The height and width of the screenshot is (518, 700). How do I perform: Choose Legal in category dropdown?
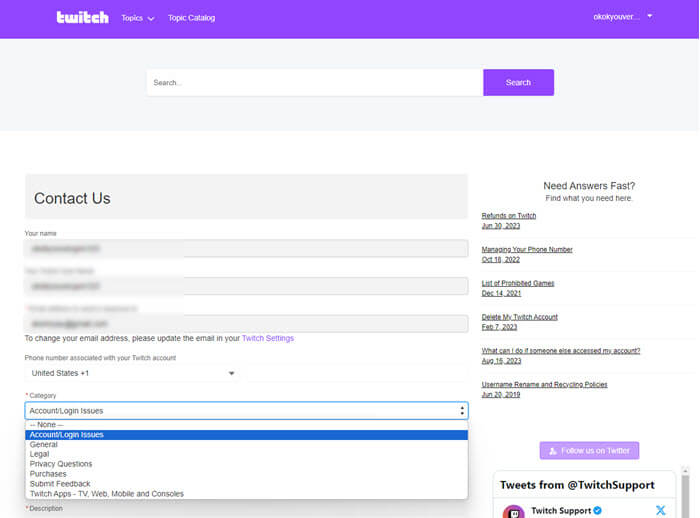pyautogui.click(x=39, y=454)
